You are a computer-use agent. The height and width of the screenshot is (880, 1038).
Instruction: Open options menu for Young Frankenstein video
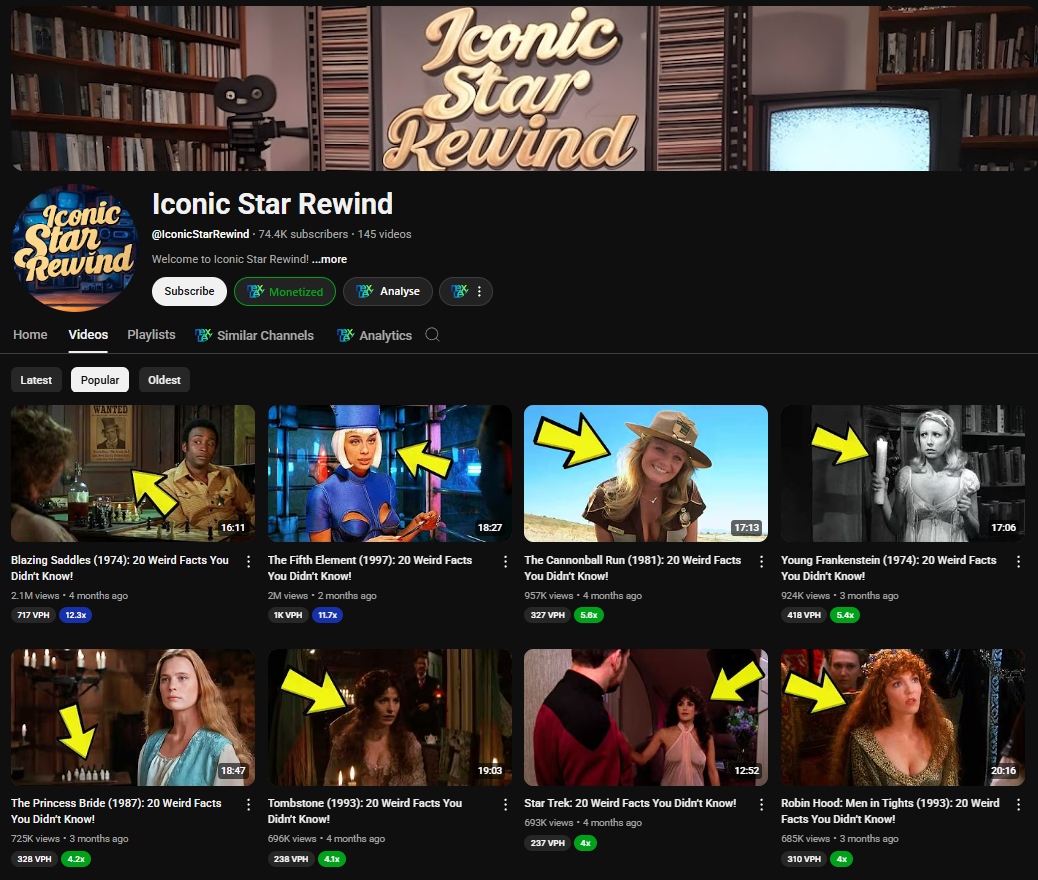tap(1019, 562)
